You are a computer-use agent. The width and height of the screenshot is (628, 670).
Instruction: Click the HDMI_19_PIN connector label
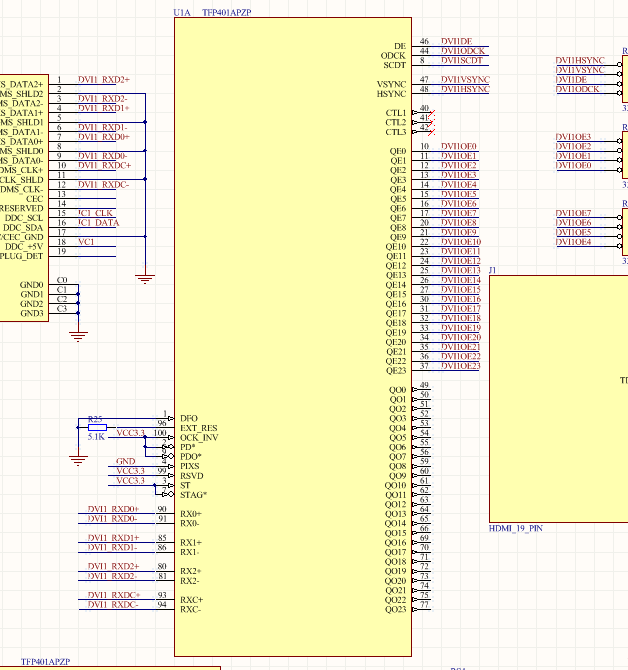pos(516,529)
